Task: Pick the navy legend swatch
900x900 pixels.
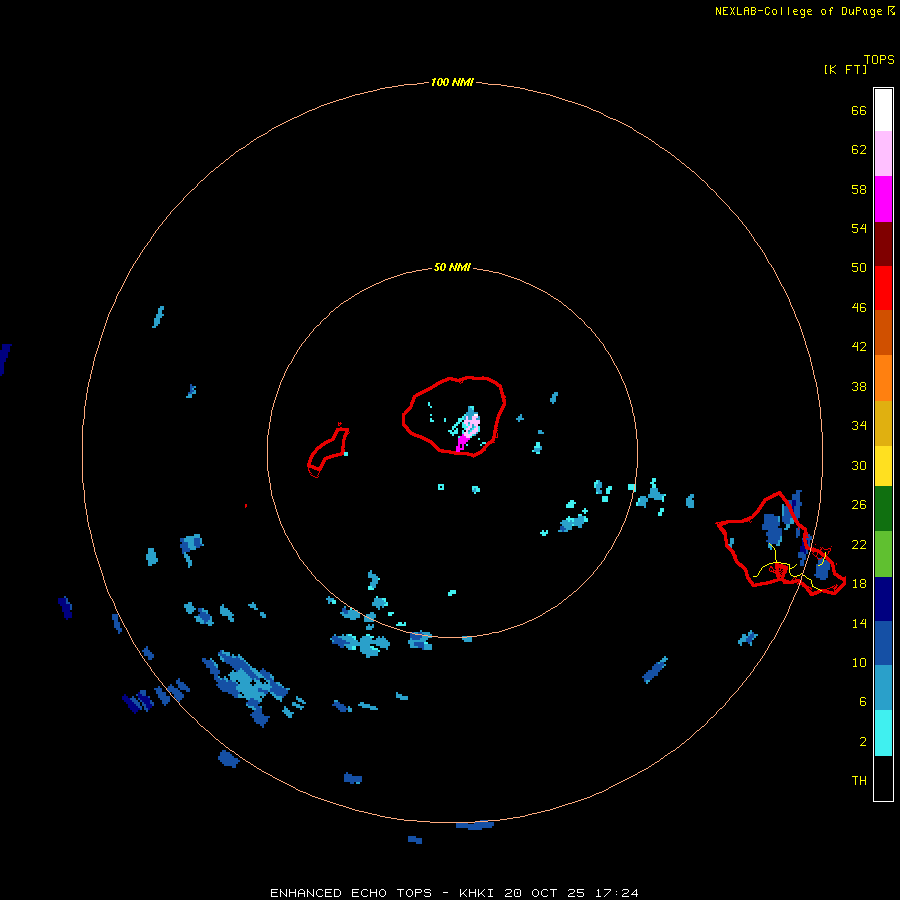Action: pyautogui.click(x=883, y=599)
